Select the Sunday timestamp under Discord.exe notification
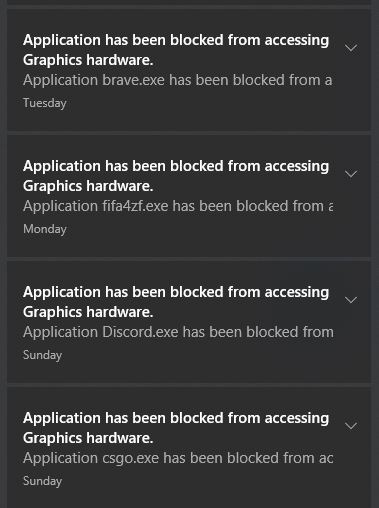This screenshot has width=379, height=508. (42, 355)
